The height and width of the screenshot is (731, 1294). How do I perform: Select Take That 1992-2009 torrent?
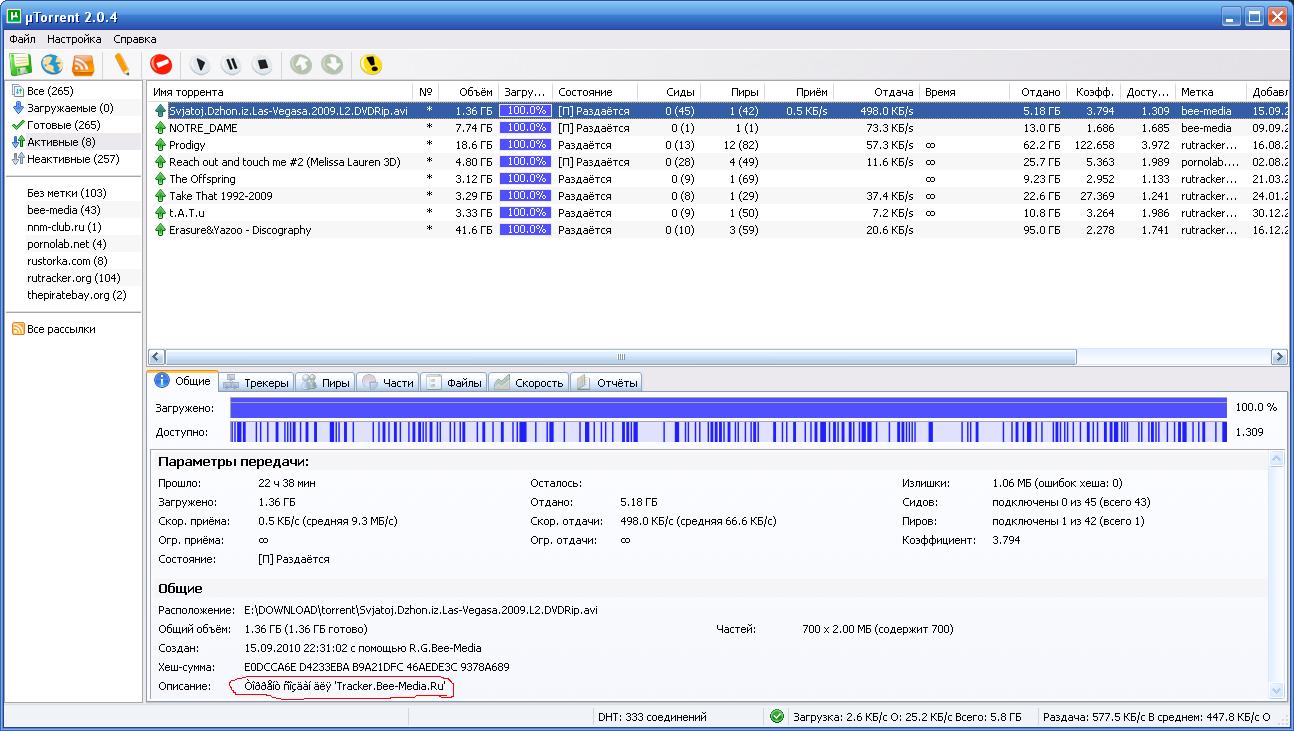(718, 196)
